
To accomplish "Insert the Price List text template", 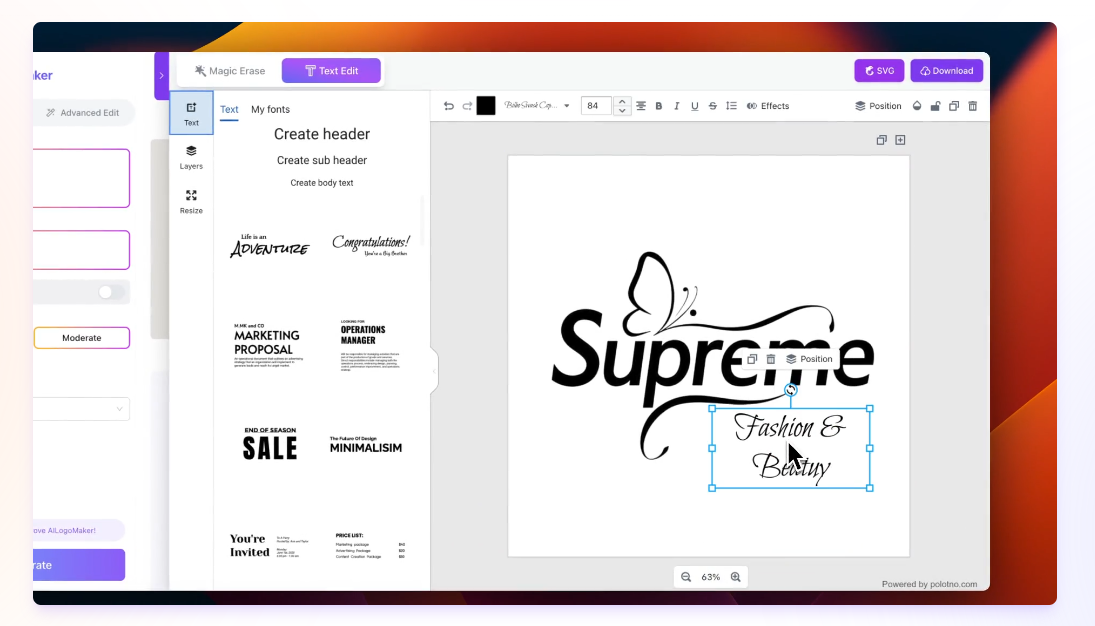I will (370, 546).
